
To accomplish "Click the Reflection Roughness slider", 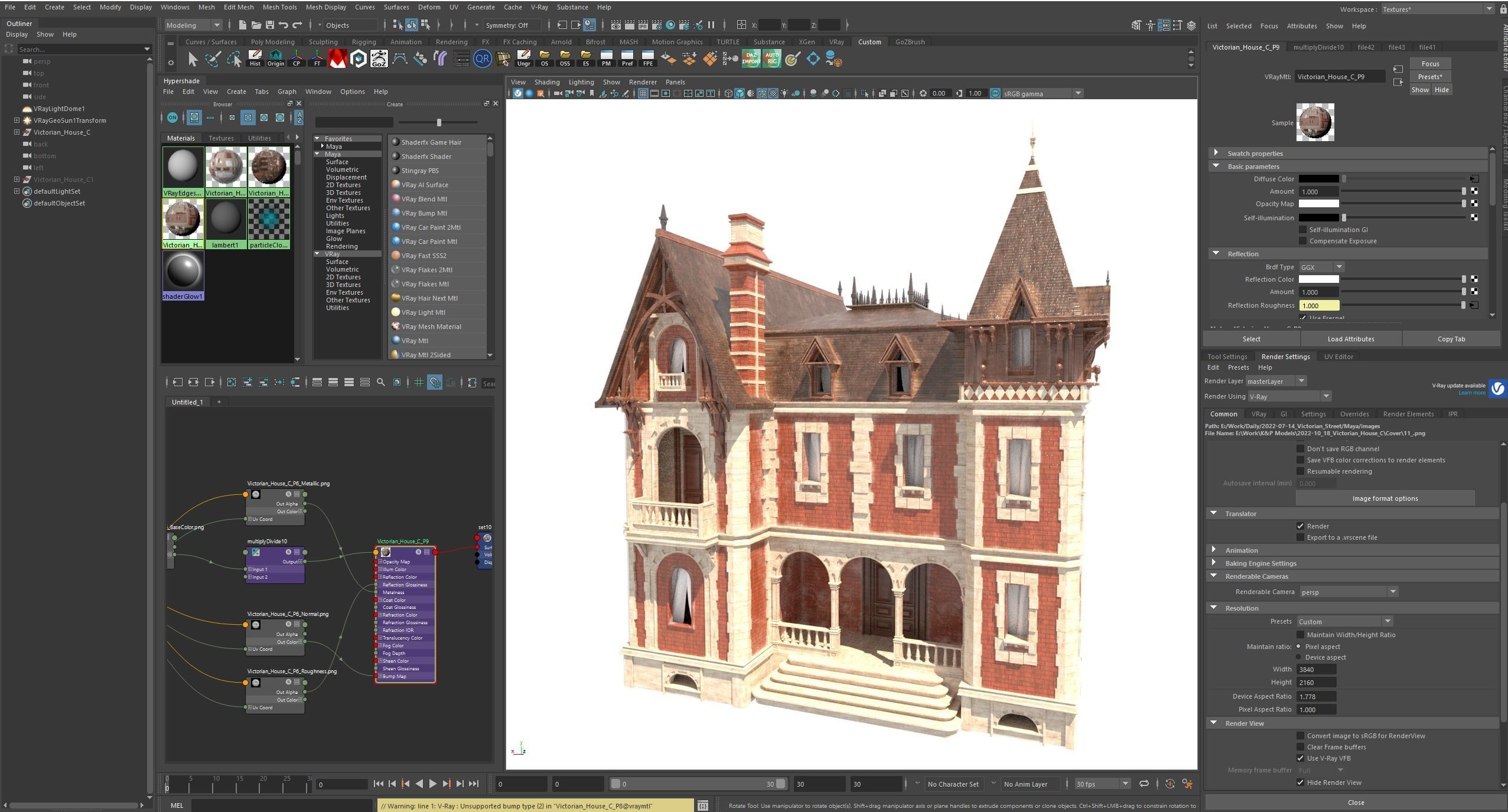I will coord(1403,305).
